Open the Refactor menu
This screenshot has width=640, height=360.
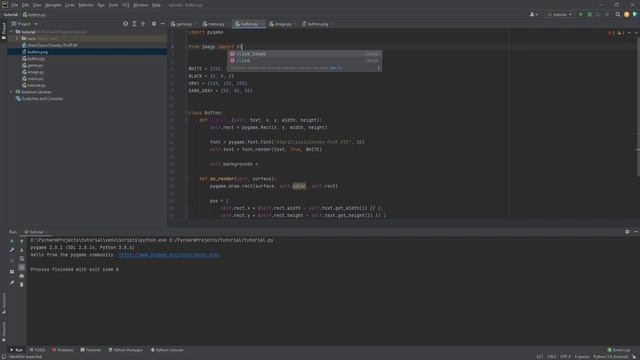pos(86,5)
